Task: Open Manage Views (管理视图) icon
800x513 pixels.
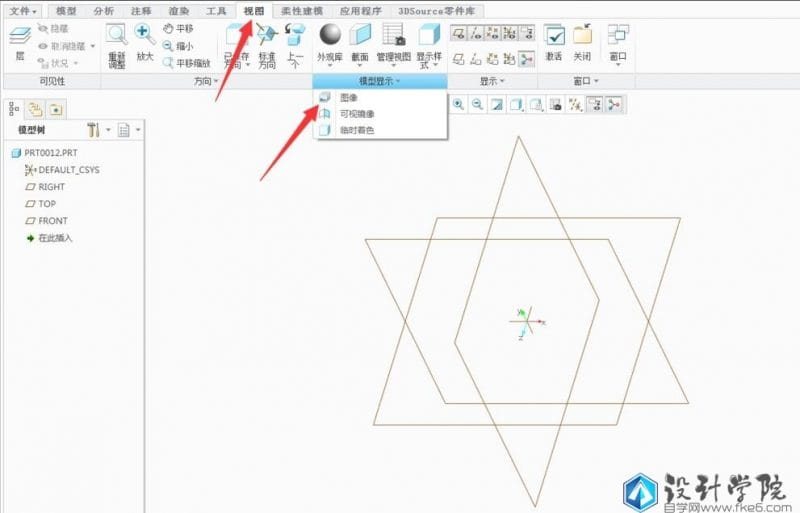Action: click(393, 35)
